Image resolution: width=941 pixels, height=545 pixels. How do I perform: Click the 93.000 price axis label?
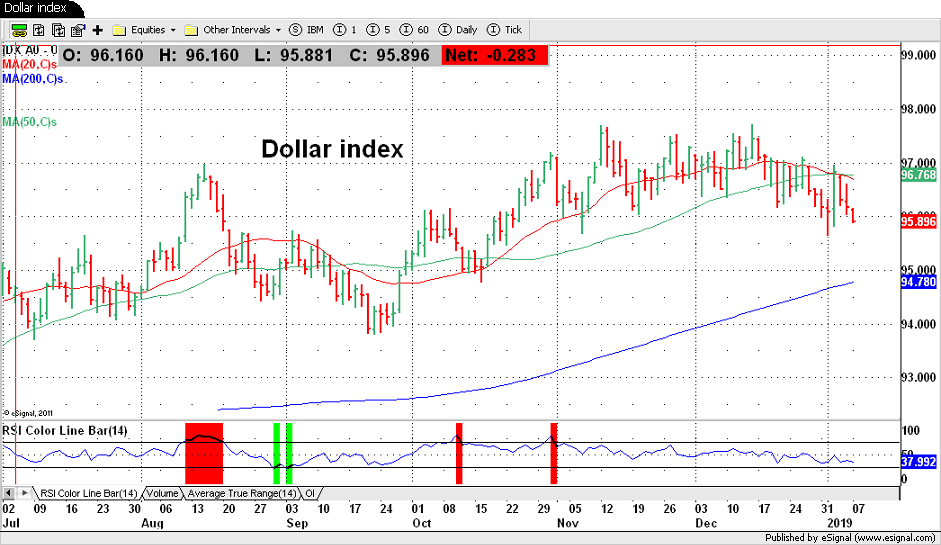coord(919,378)
